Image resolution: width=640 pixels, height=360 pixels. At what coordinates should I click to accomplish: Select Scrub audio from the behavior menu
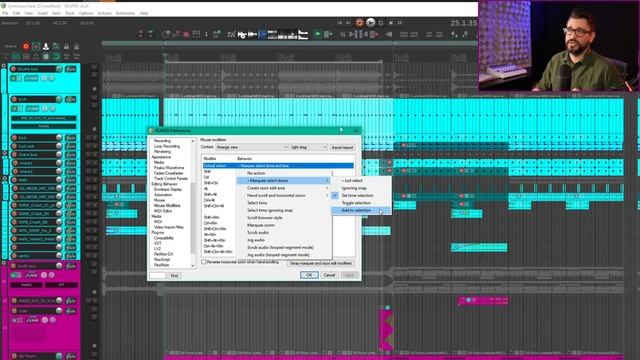click(284, 233)
